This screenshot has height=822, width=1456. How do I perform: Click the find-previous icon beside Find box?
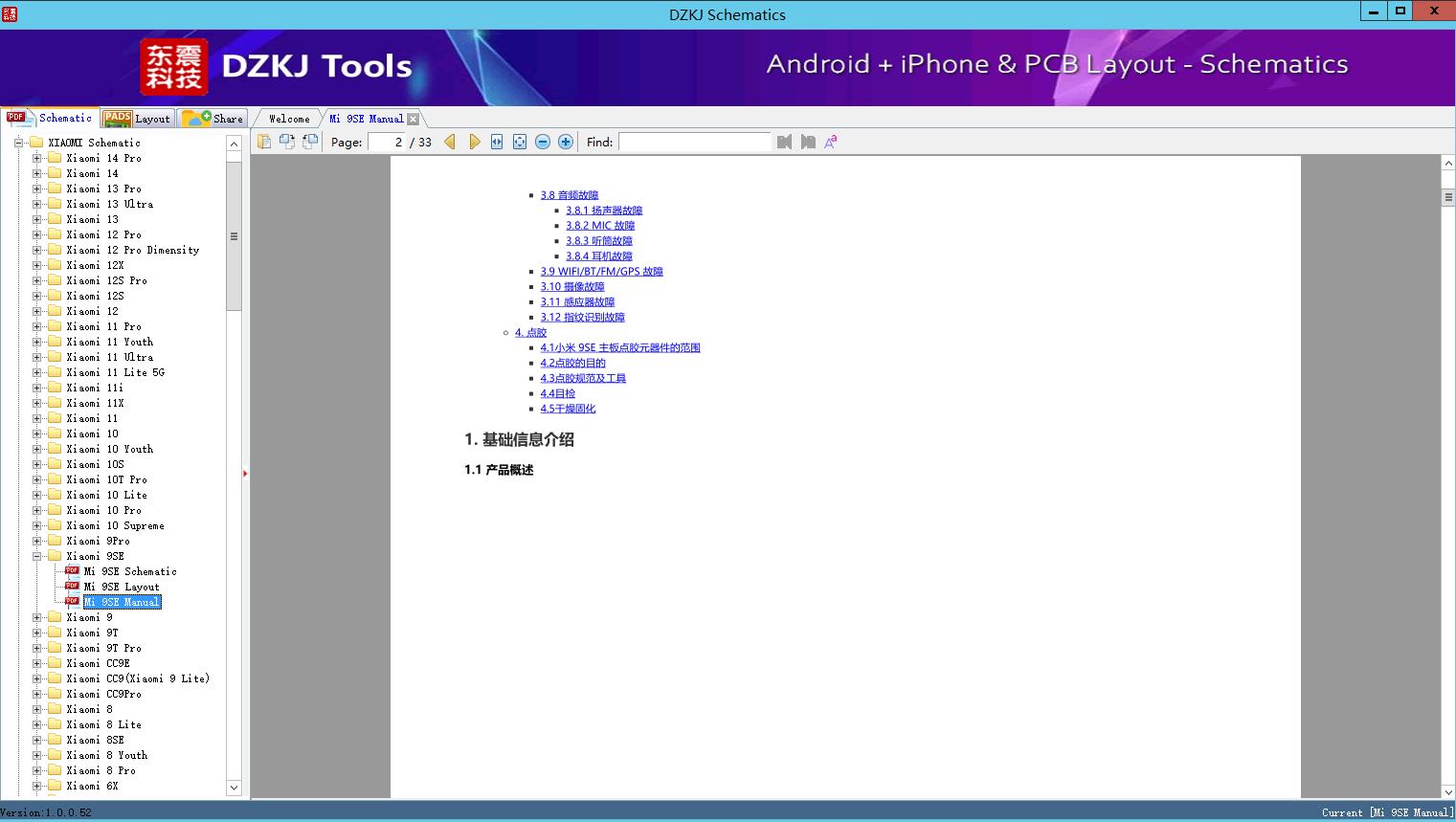point(785,142)
